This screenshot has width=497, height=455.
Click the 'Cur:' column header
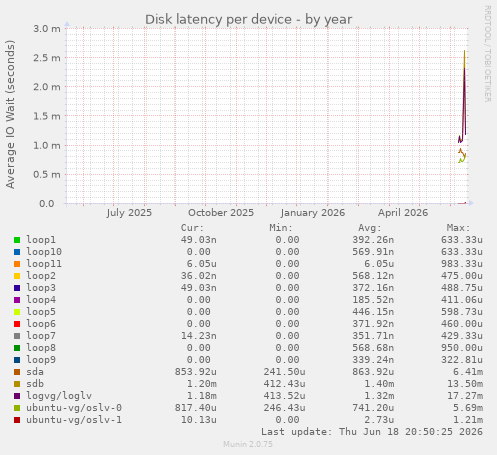(192, 228)
